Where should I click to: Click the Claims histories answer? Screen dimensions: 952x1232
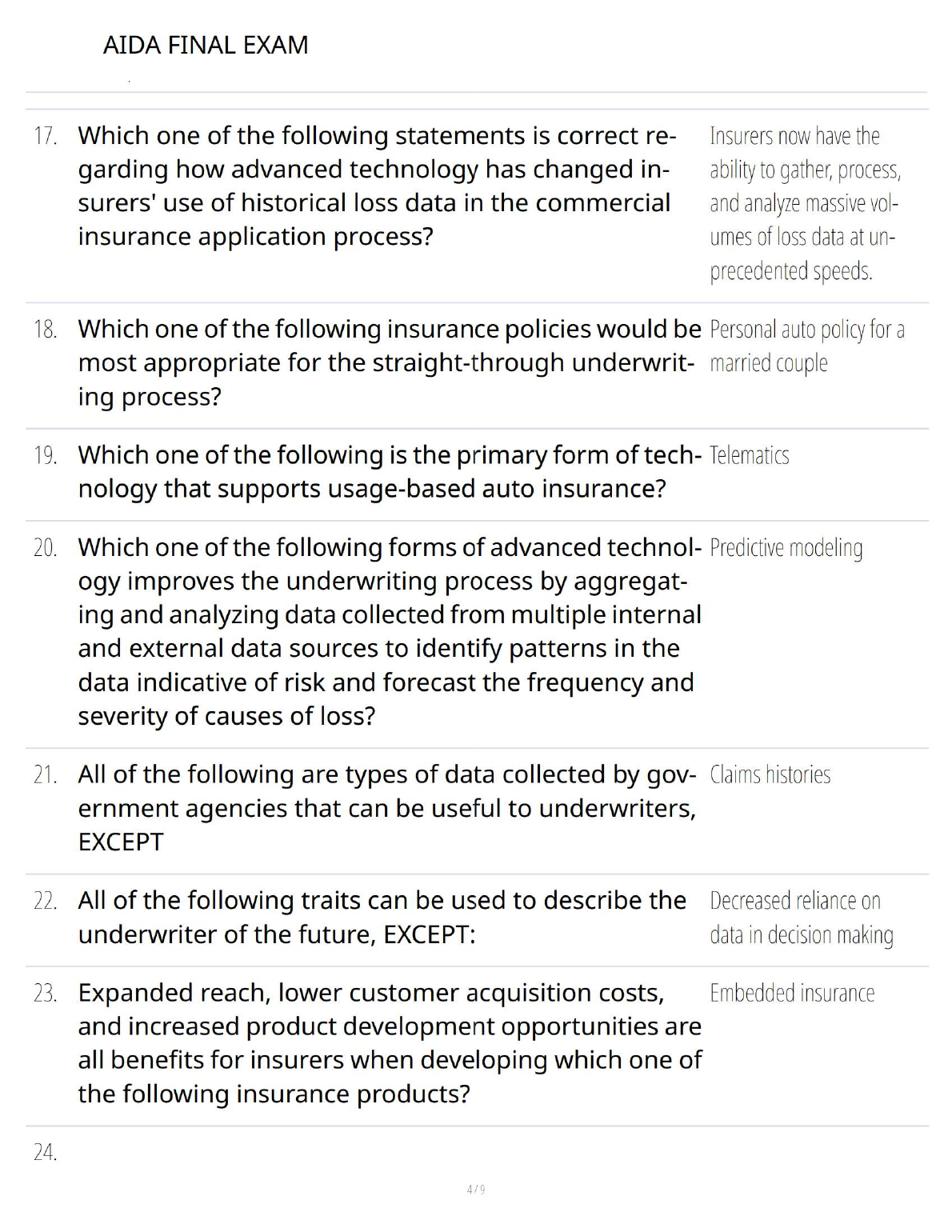pos(770,774)
